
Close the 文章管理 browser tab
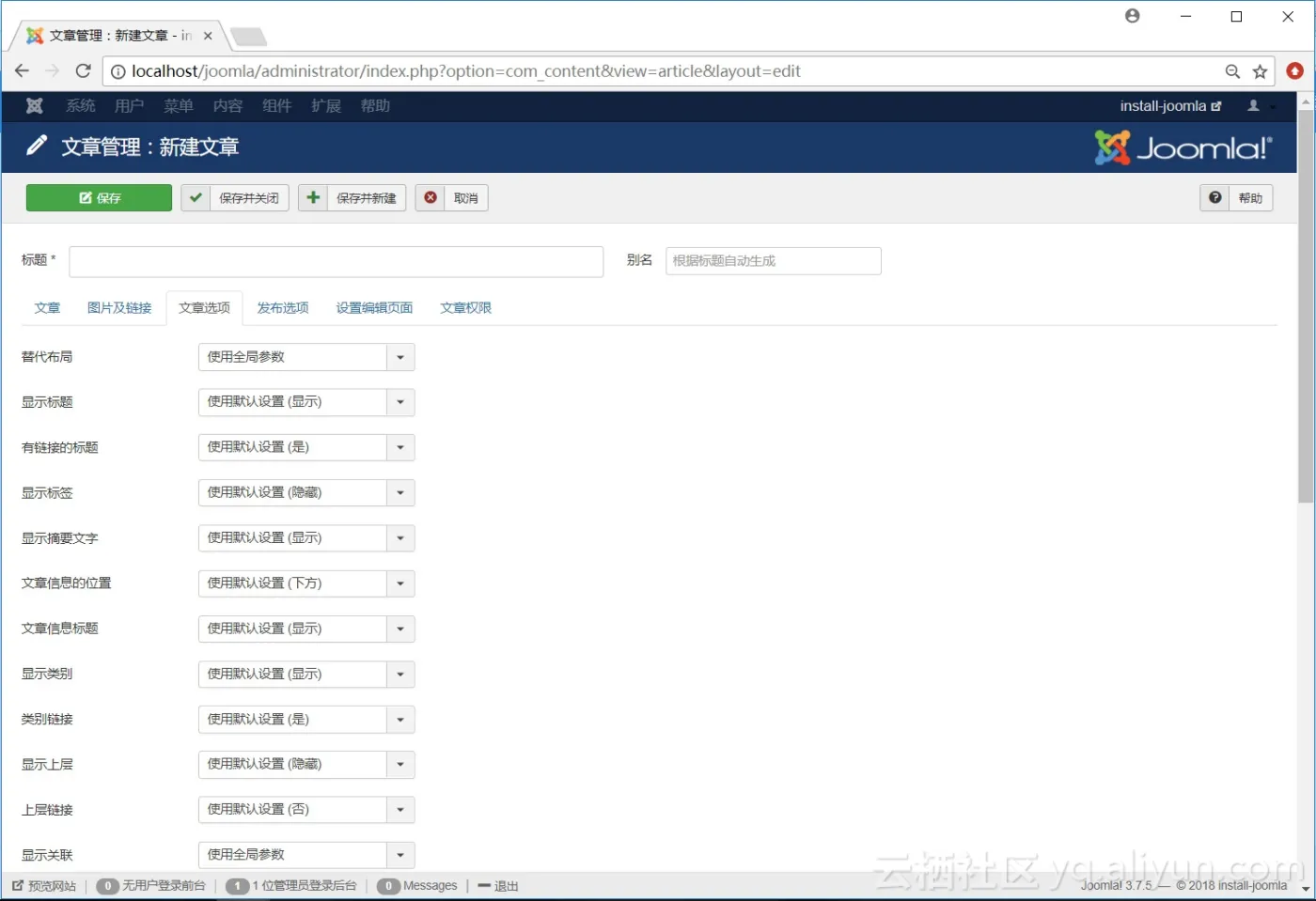[208, 36]
